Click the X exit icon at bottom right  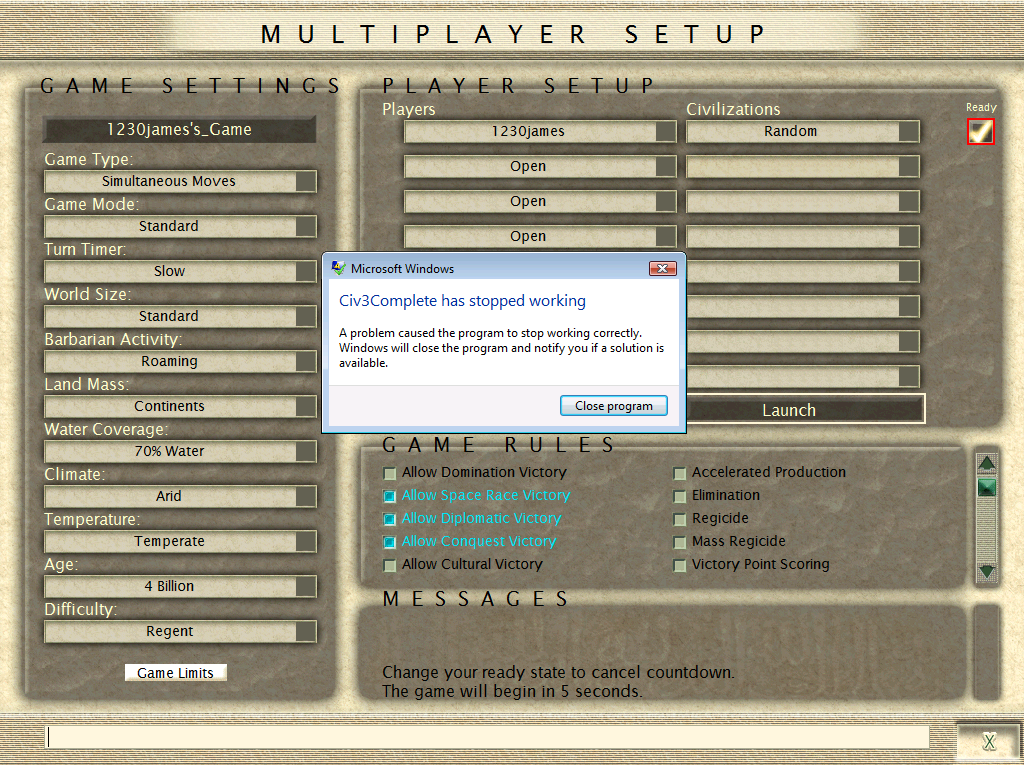(x=989, y=741)
